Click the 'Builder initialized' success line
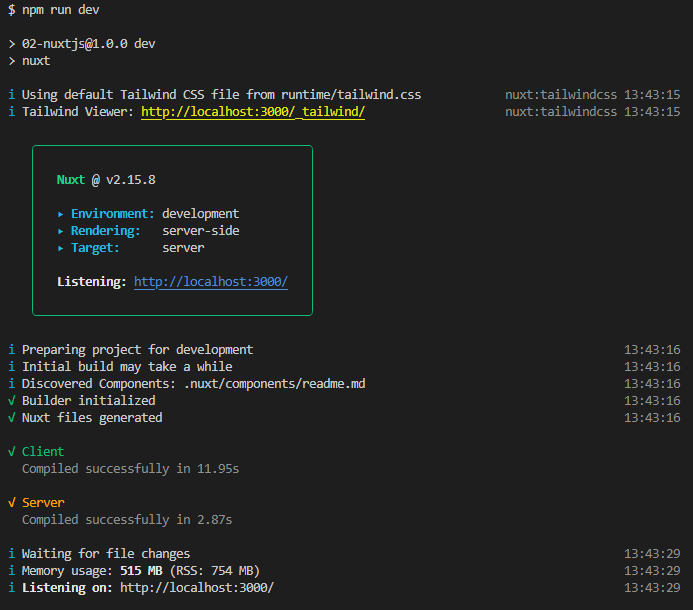The height and width of the screenshot is (610, 693). [88, 400]
